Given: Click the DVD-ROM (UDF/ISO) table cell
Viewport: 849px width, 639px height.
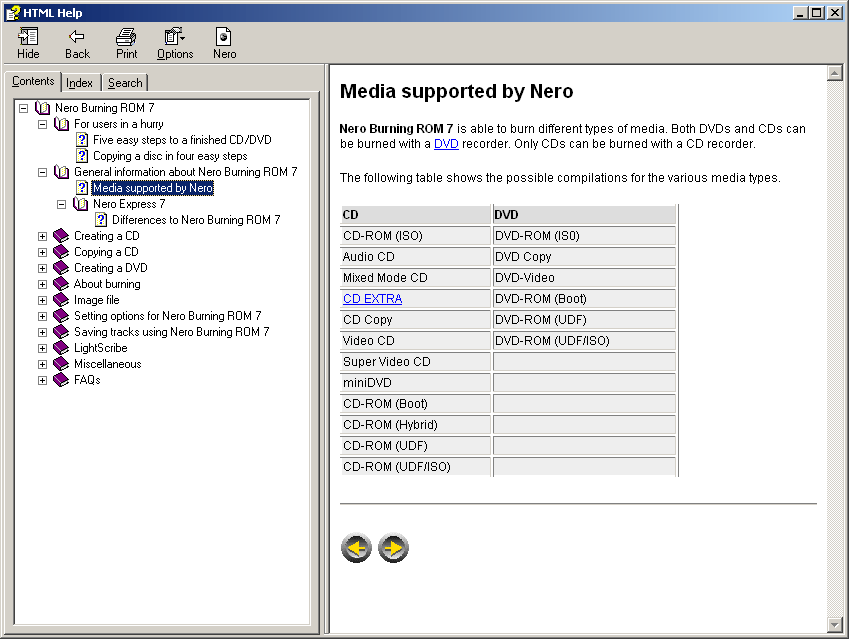Looking at the screenshot, I should tap(584, 341).
